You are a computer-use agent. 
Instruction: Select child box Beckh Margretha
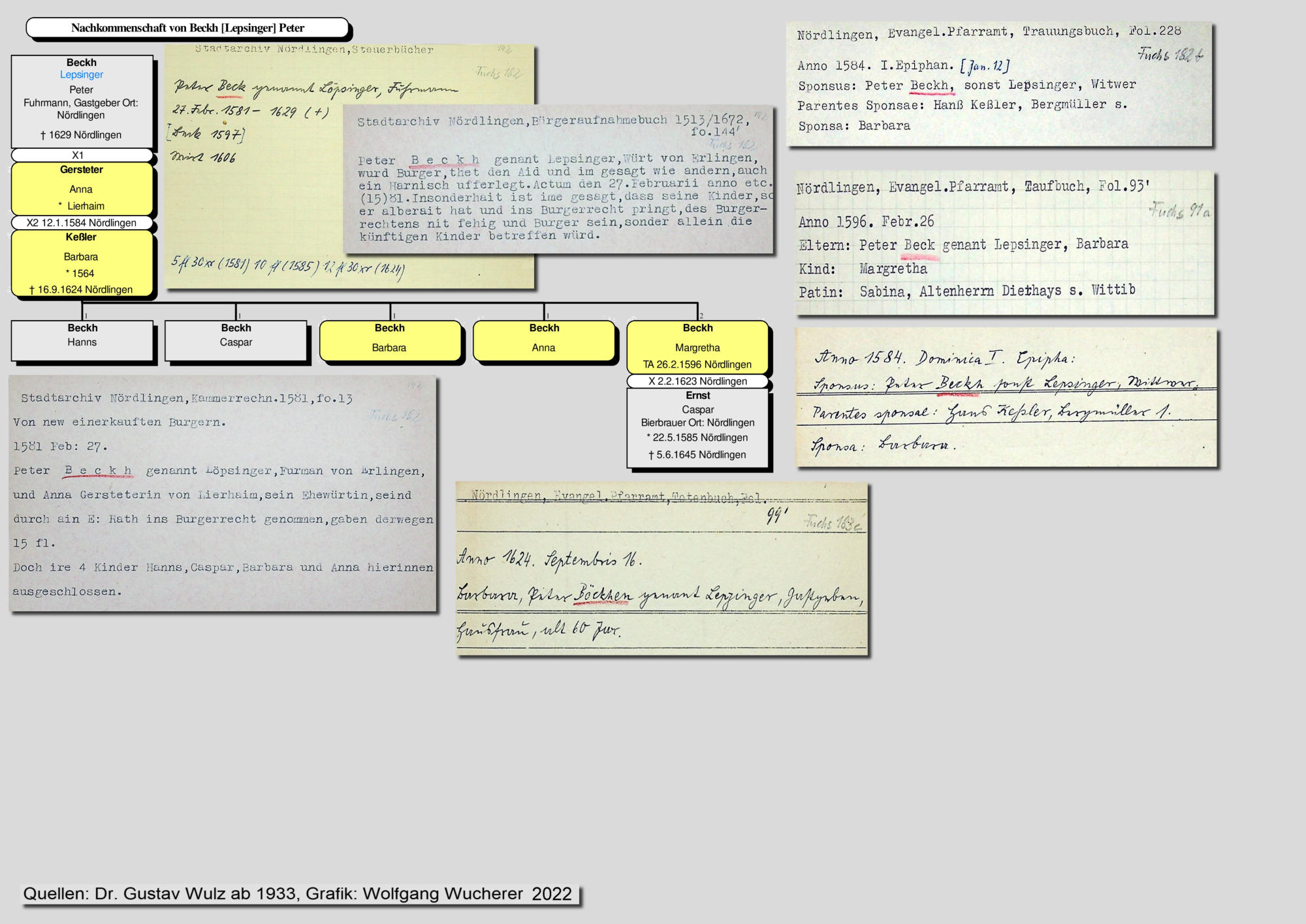(x=697, y=347)
